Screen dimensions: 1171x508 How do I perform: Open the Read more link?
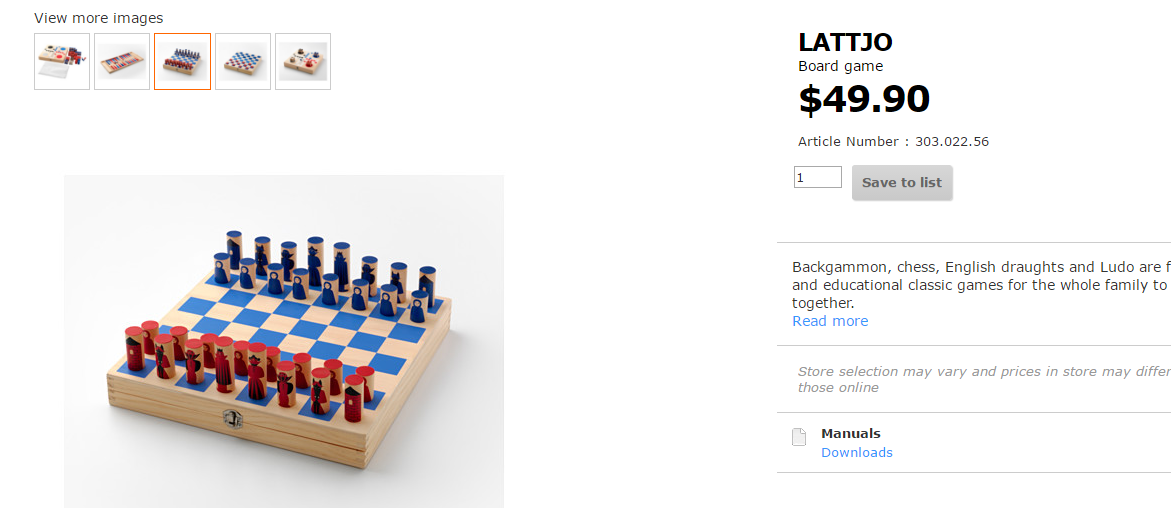(x=830, y=321)
